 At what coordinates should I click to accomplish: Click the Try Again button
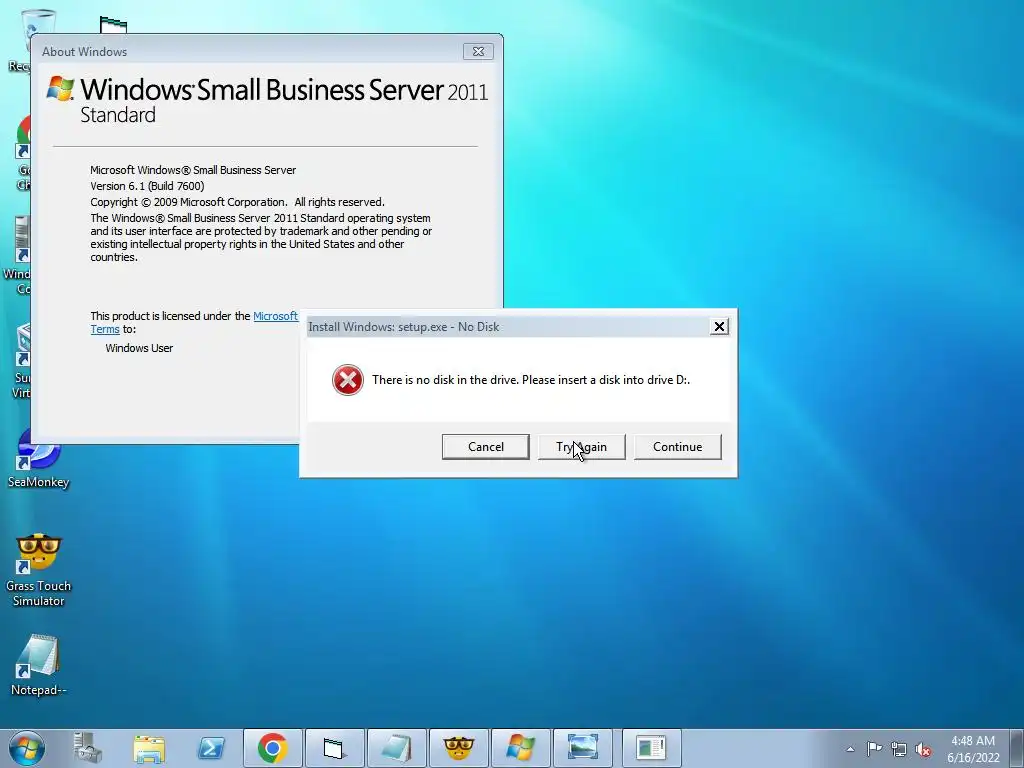point(581,447)
